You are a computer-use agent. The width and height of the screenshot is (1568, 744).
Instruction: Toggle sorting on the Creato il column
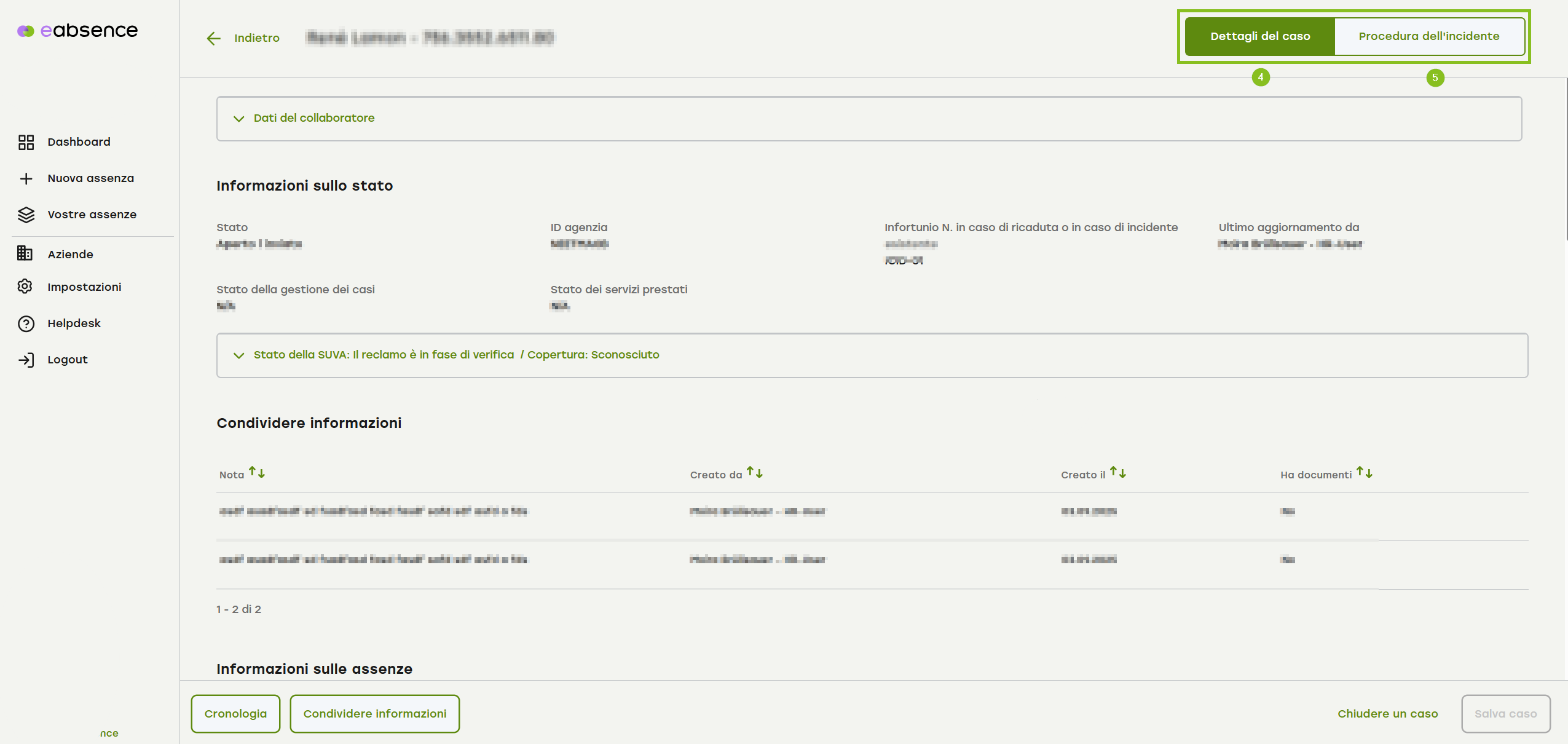pos(1118,473)
